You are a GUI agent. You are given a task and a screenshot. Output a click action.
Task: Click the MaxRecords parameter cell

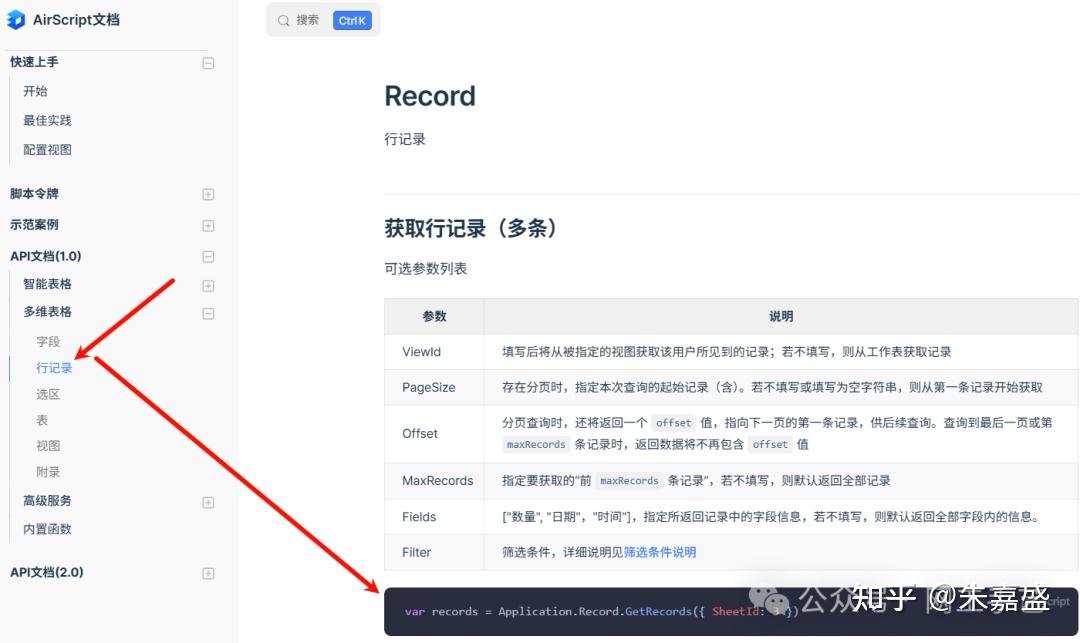(434, 481)
